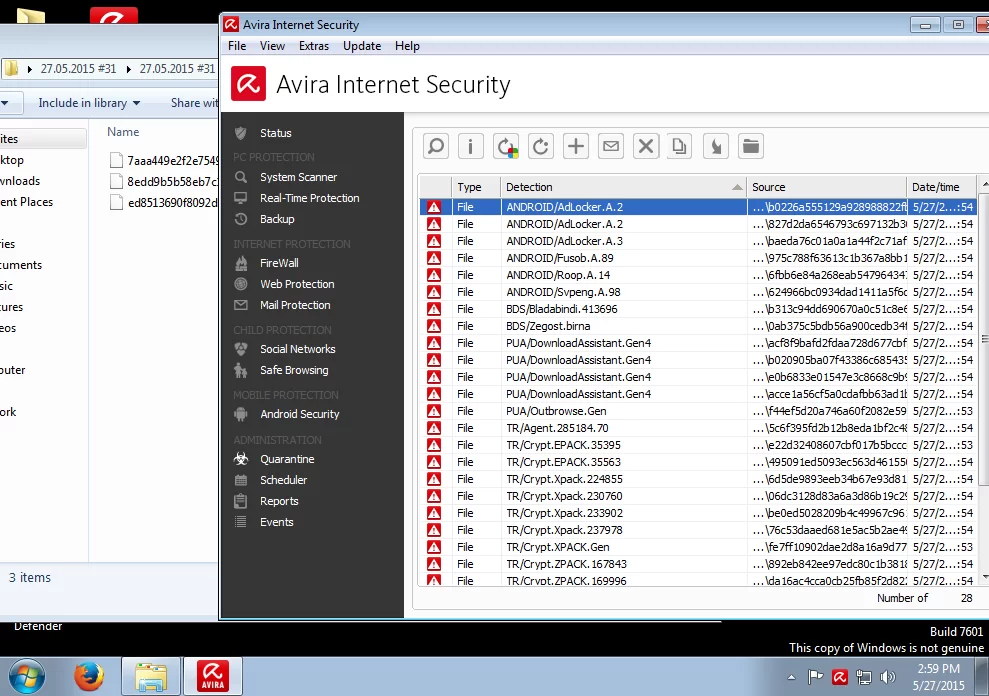Open Scheduler in the sidebar
The width and height of the screenshot is (989, 696).
point(283,480)
